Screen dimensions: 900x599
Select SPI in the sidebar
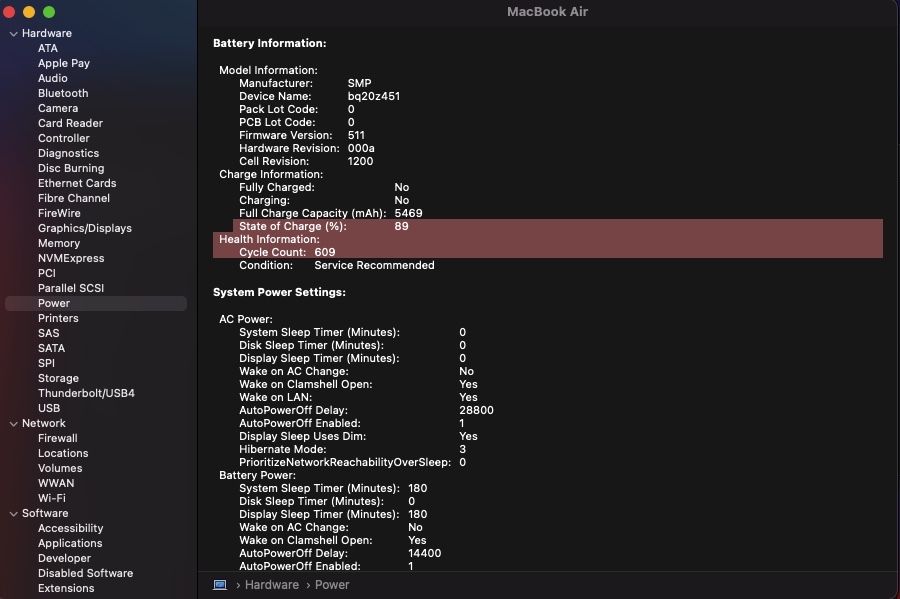(46, 363)
